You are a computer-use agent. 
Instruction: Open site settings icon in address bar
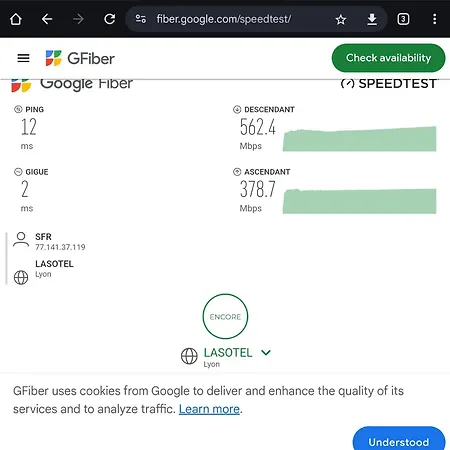pyautogui.click(x=140, y=19)
